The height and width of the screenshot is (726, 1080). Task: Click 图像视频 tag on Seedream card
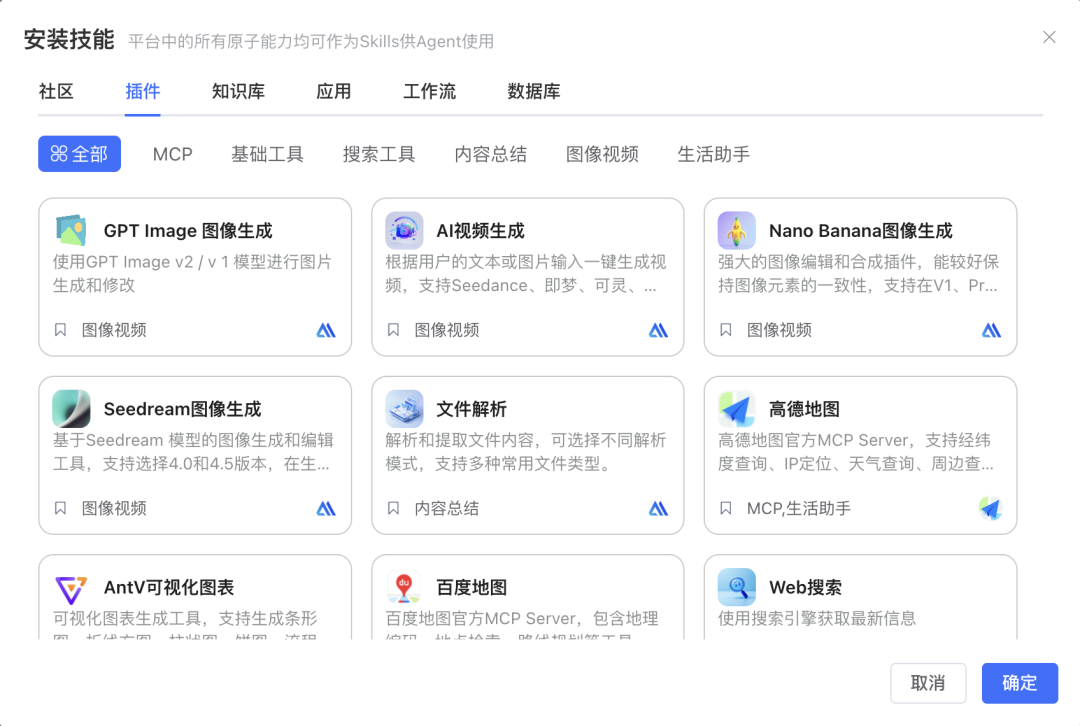114,508
